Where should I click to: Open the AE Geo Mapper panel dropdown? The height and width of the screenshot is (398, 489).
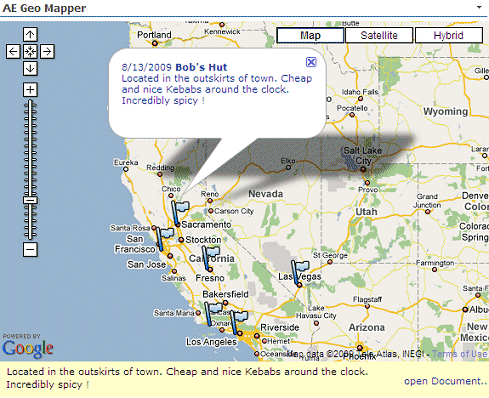479,7
